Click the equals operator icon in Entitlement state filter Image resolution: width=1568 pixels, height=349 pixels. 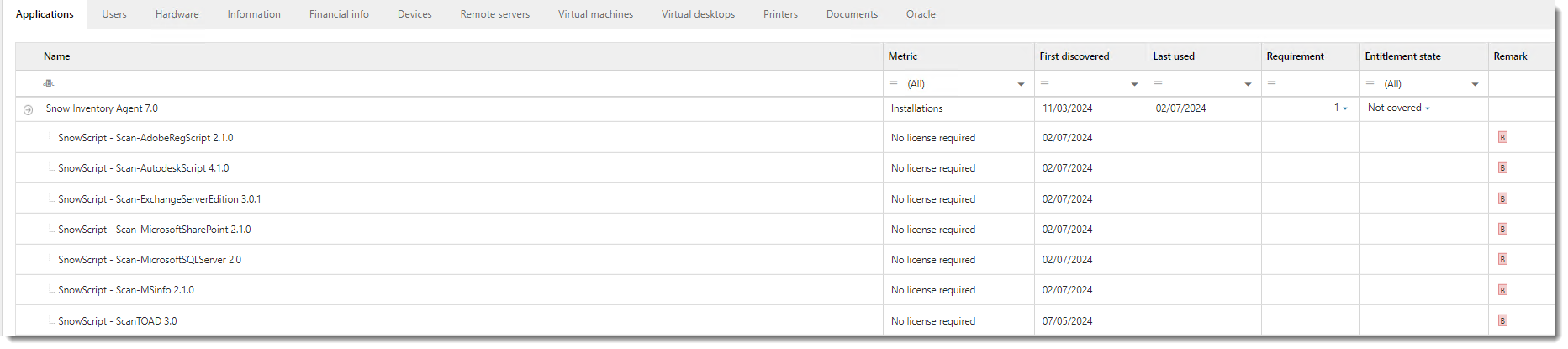point(1370,83)
